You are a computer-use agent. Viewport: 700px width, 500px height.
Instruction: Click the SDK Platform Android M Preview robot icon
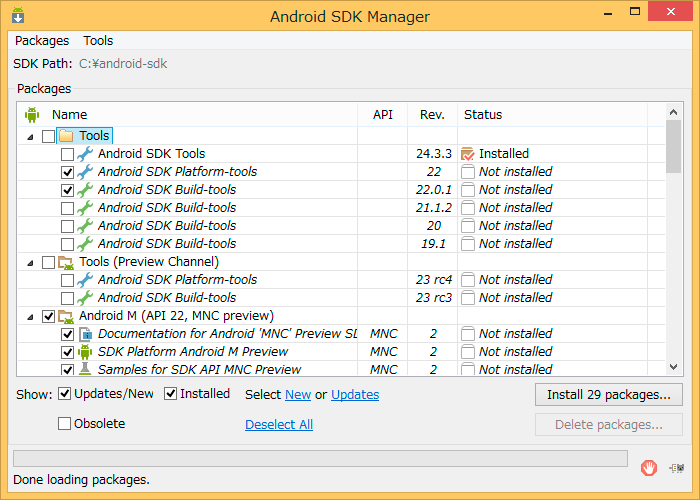click(x=85, y=352)
